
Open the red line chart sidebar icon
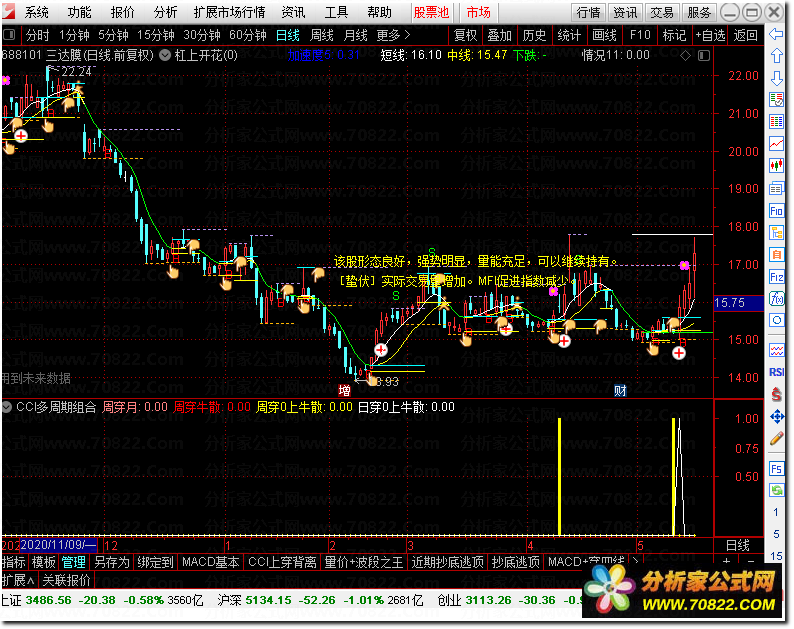(x=776, y=143)
